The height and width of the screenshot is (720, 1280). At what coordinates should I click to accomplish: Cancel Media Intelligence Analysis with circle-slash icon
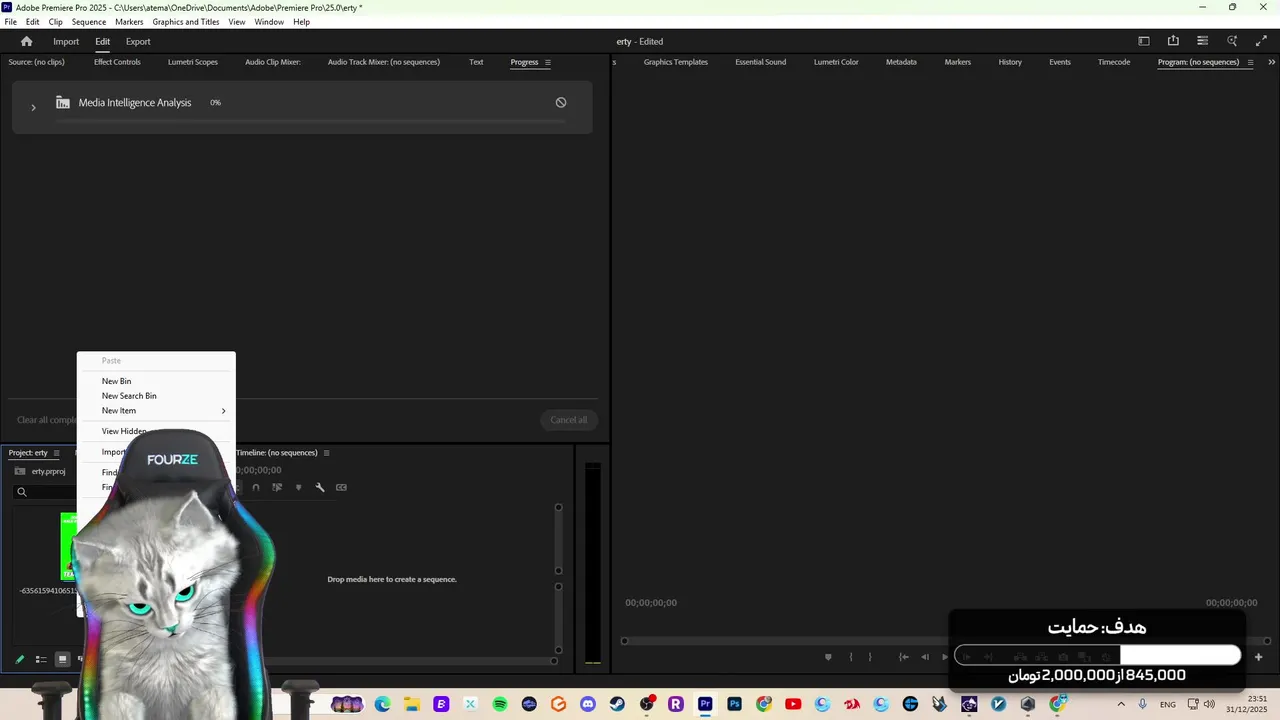click(x=561, y=102)
